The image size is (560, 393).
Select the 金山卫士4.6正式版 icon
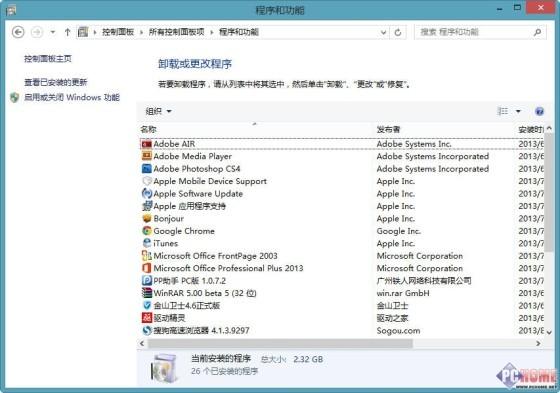146,305
